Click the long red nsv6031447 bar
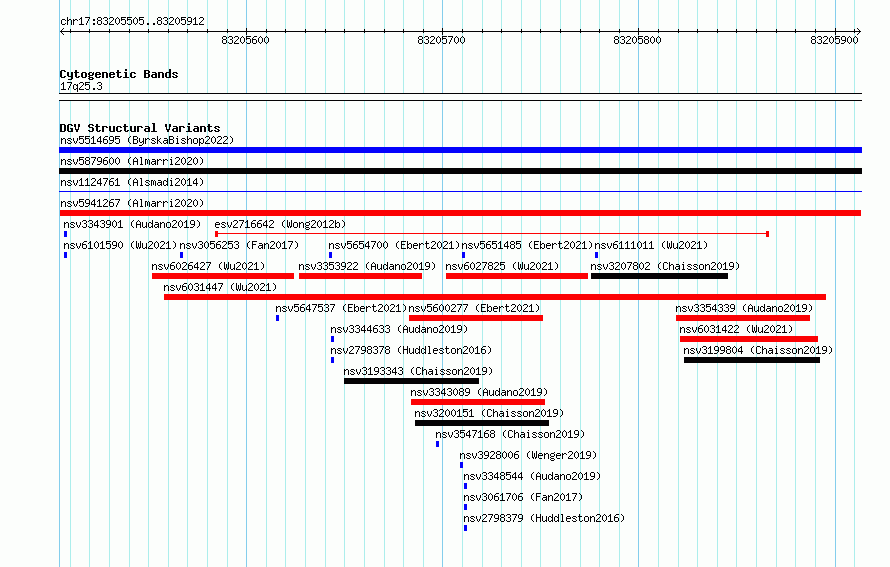The height and width of the screenshot is (567, 890). [495, 297]
